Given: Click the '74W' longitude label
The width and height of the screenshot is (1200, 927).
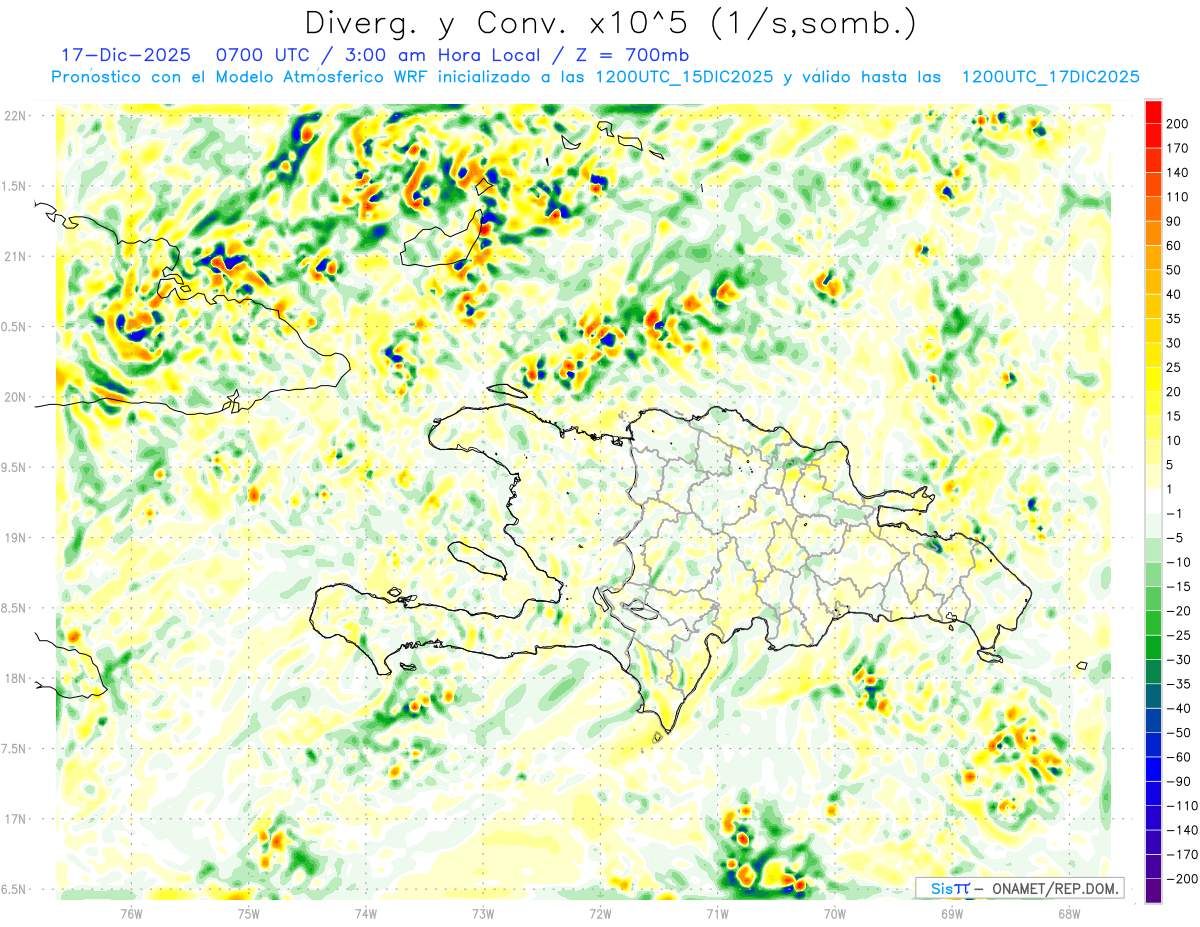Looking at the screenshot, I should 366,913.
